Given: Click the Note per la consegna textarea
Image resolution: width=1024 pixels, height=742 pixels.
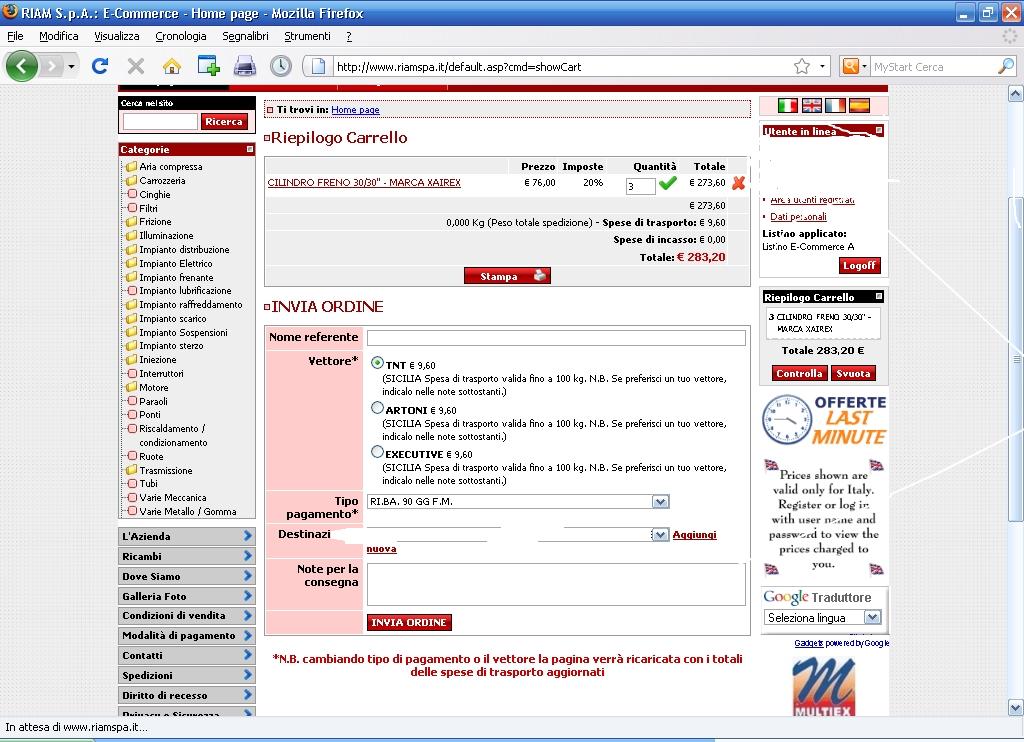Looking at the screenshot, I should [556, 585].
